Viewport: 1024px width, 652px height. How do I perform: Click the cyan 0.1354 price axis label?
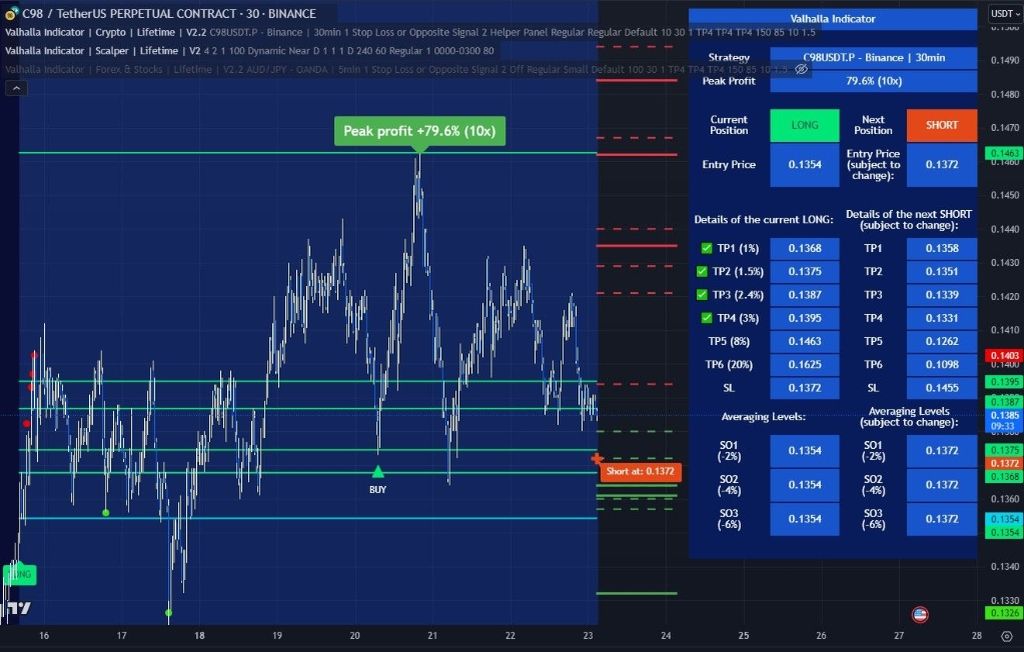1004,519
